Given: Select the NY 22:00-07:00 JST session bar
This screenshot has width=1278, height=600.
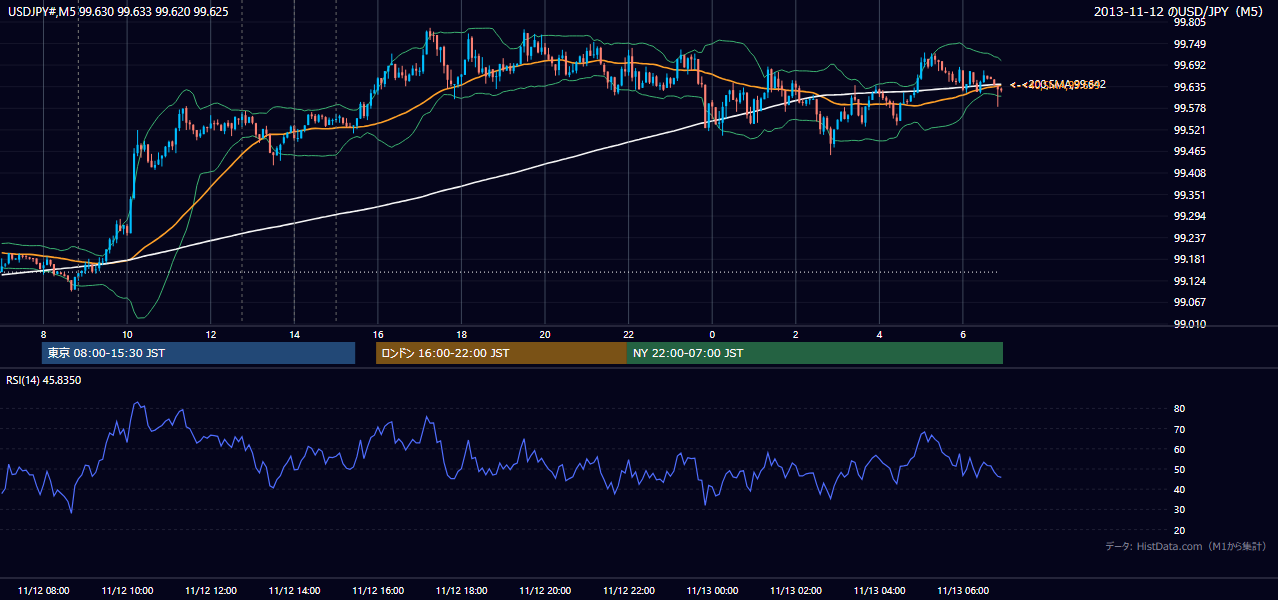Looking at the screenshot, I should 814,353.
